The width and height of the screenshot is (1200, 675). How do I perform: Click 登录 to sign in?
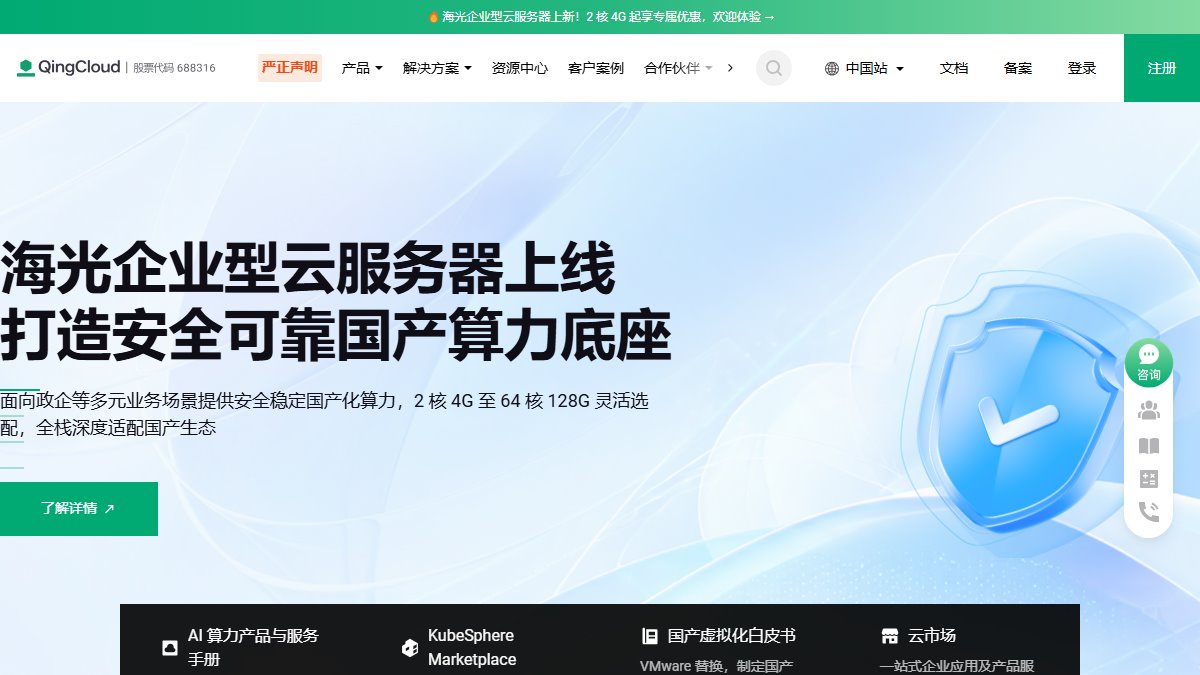[1082, 68]
